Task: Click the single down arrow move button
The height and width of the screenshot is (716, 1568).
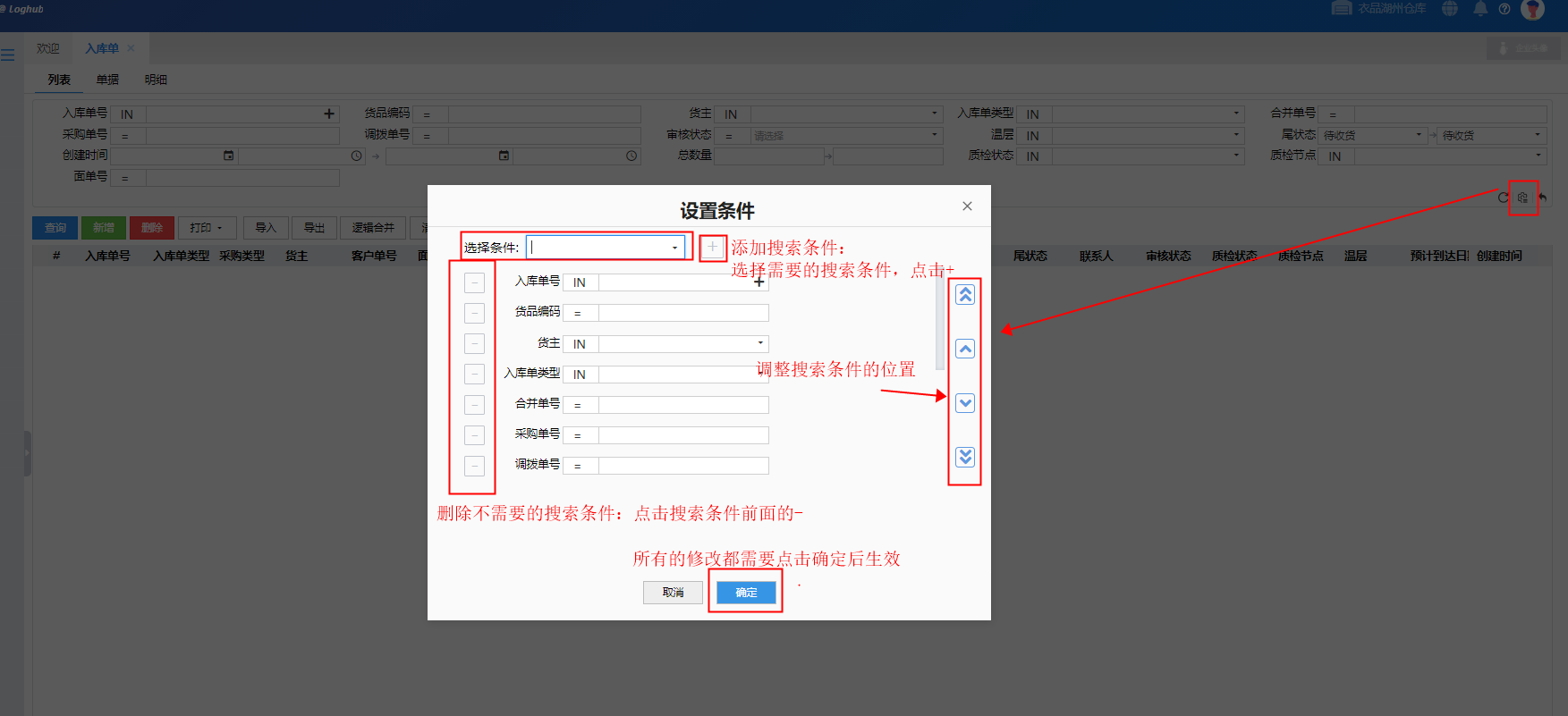Action: pos(964,403)
